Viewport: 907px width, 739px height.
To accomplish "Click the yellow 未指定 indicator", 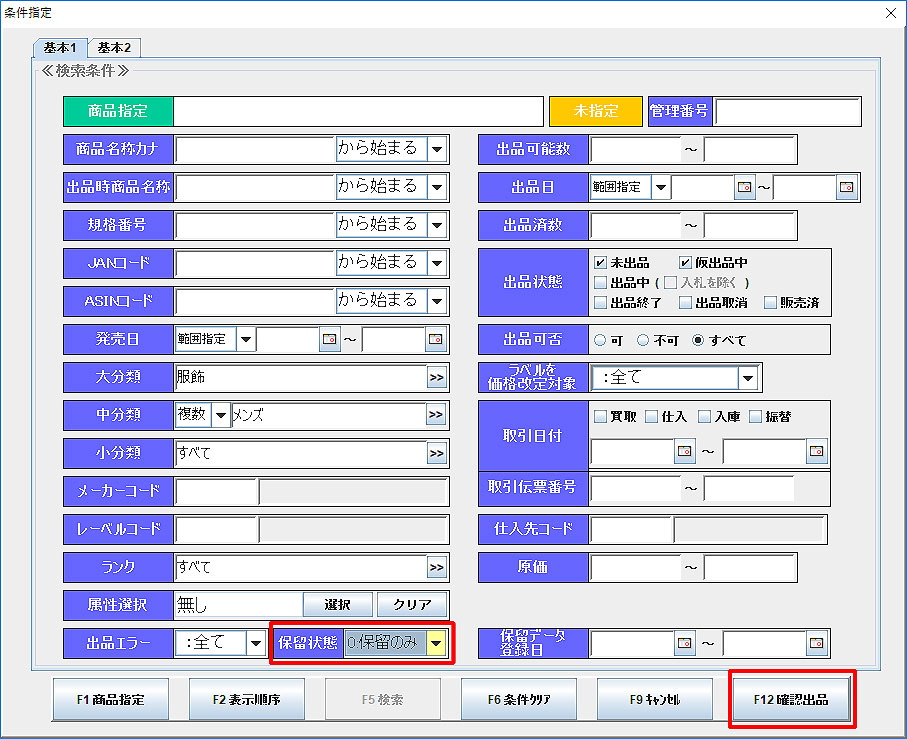I will pos(595,112).
